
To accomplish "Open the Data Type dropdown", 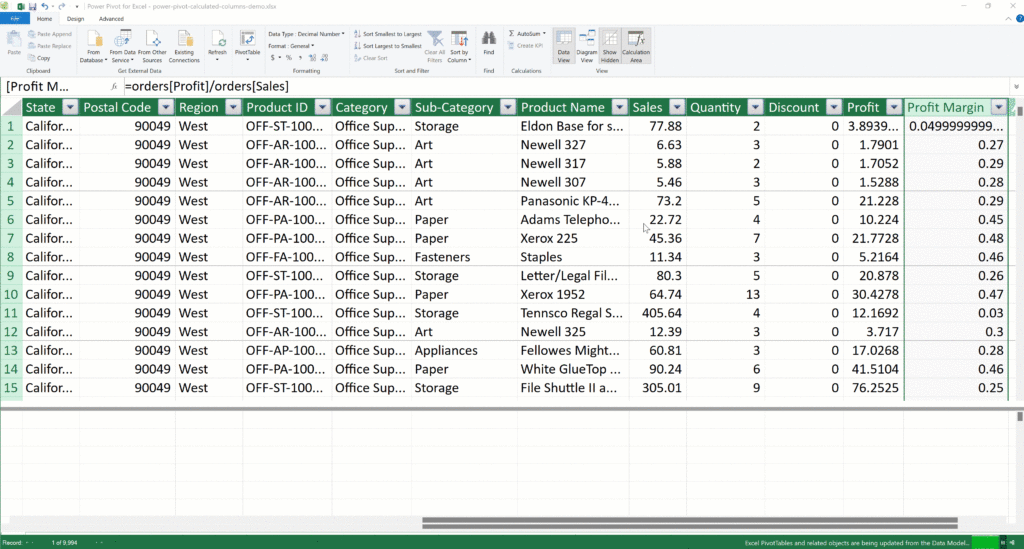I will pos(306,34).
